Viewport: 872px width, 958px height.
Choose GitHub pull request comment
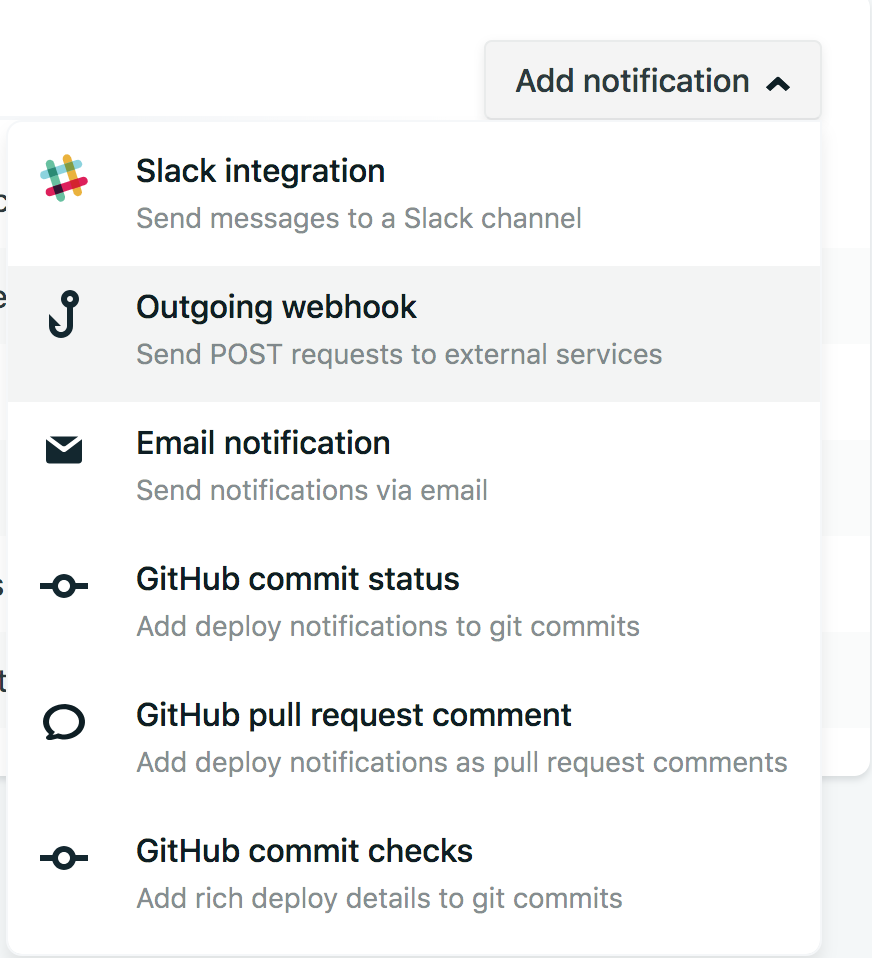pos(353,715)
